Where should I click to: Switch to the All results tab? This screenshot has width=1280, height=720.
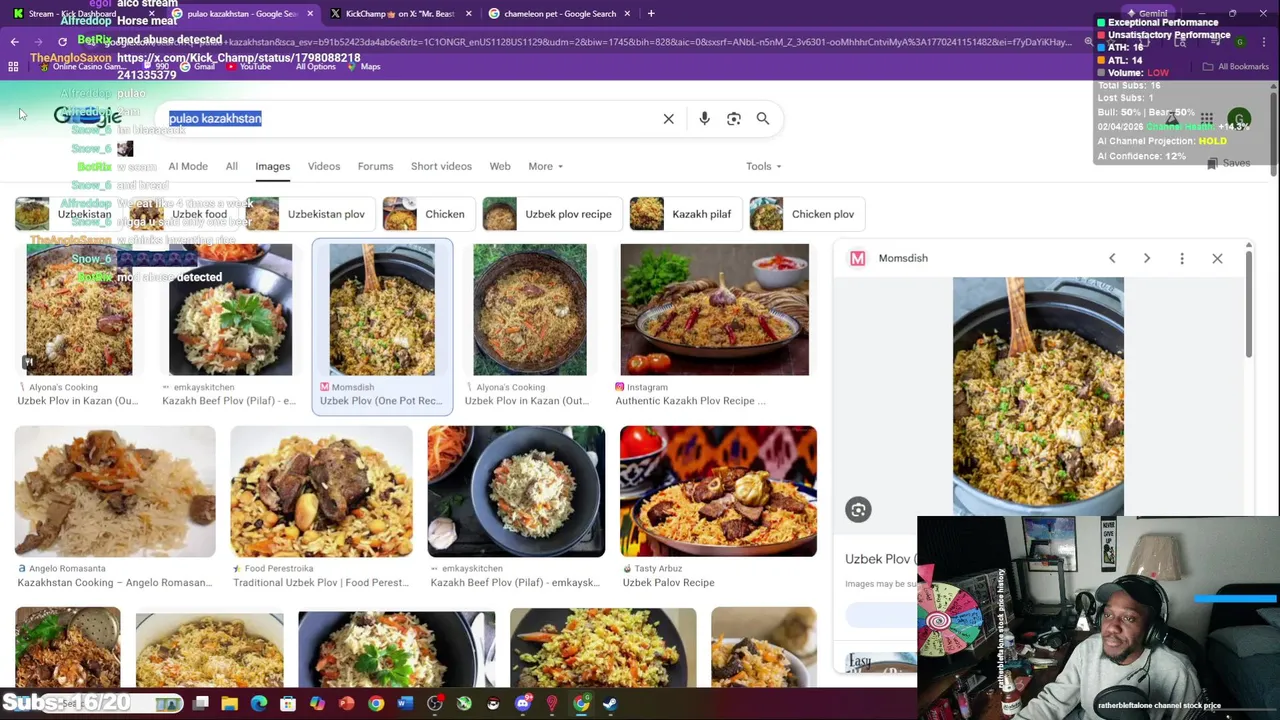(231, 166)
